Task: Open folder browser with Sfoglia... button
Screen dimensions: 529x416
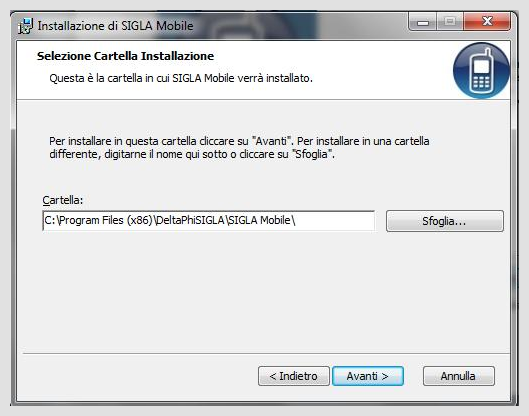Action: pos(445,221)
